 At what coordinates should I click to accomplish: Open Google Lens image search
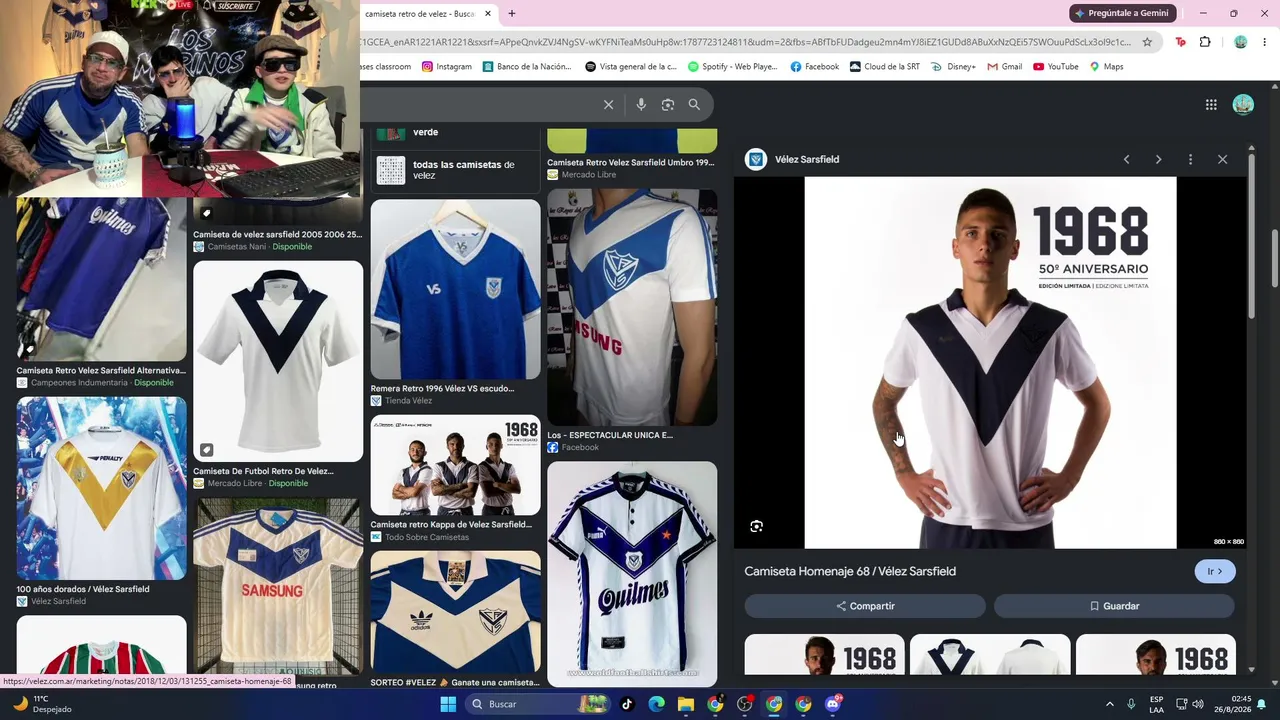tap(668, 105)
